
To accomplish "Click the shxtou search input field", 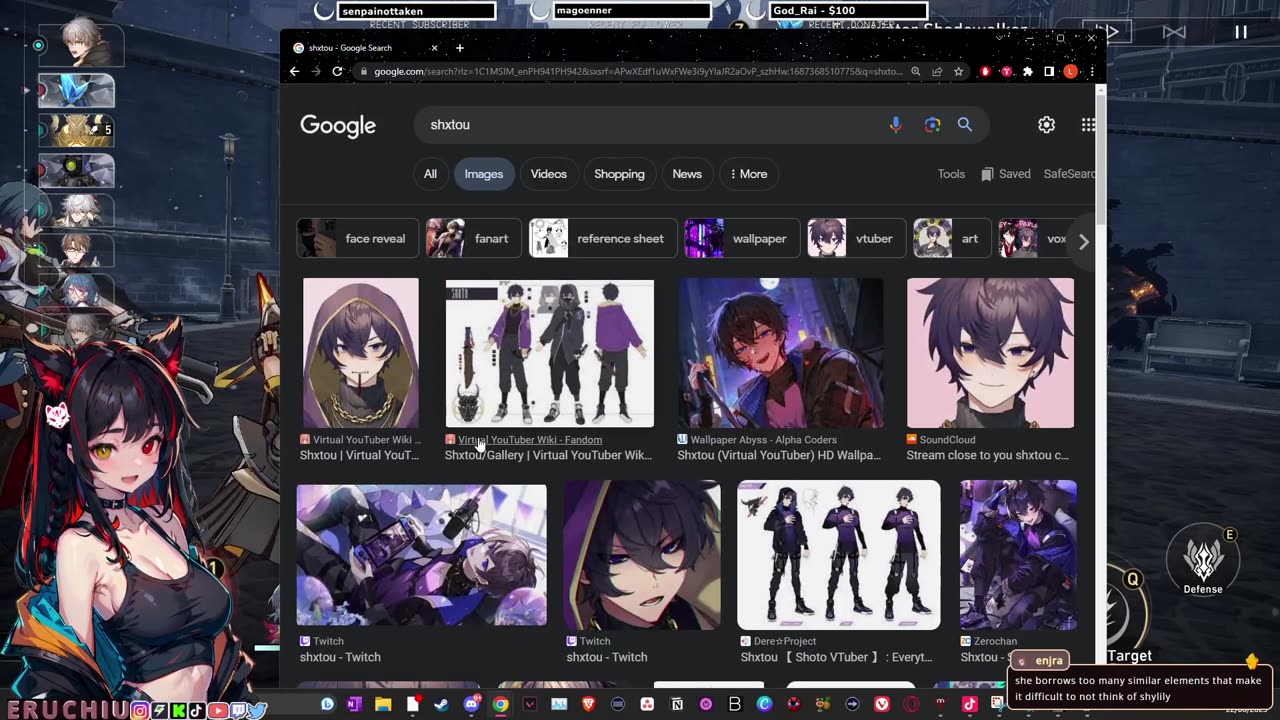I will pos(650,124).
